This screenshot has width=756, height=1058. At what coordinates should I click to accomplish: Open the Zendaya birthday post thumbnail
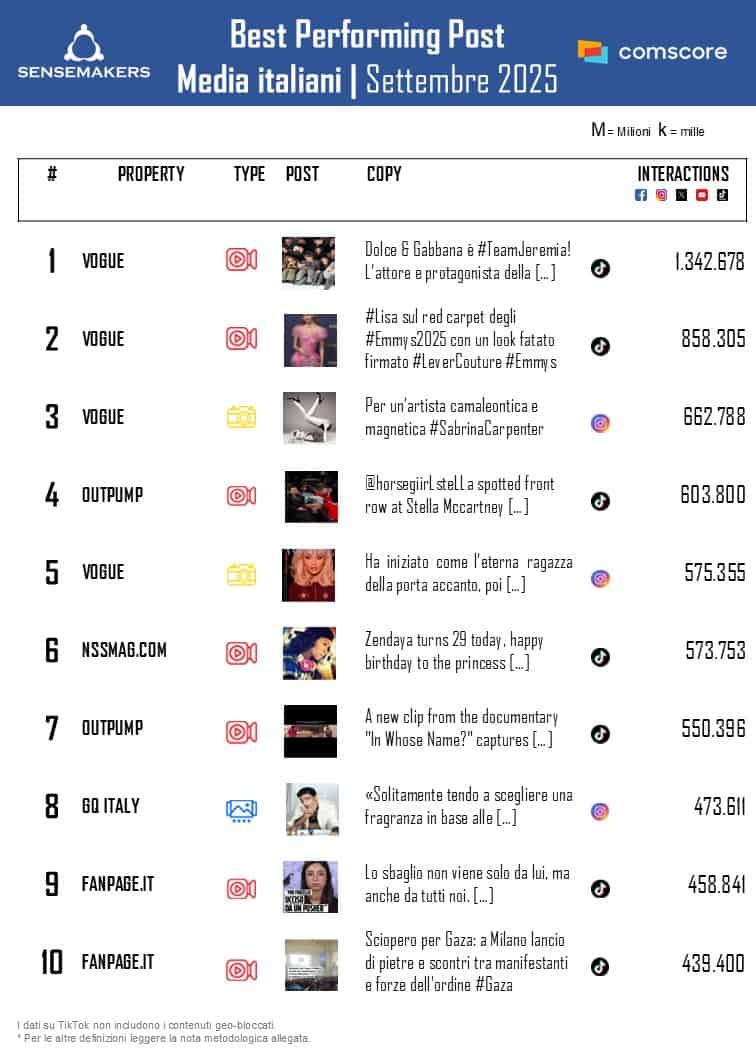309,653
